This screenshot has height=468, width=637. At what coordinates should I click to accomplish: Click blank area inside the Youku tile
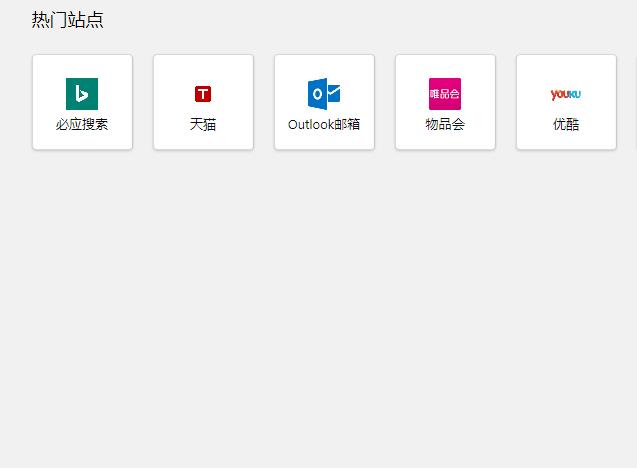click(x=534, y=72)
